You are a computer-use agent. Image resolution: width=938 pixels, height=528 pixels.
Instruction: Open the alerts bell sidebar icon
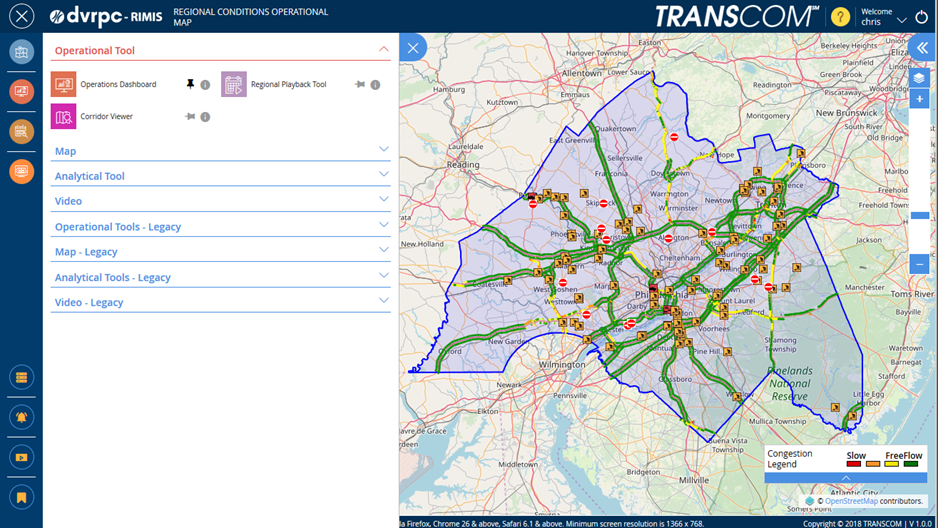pos(22,417)
